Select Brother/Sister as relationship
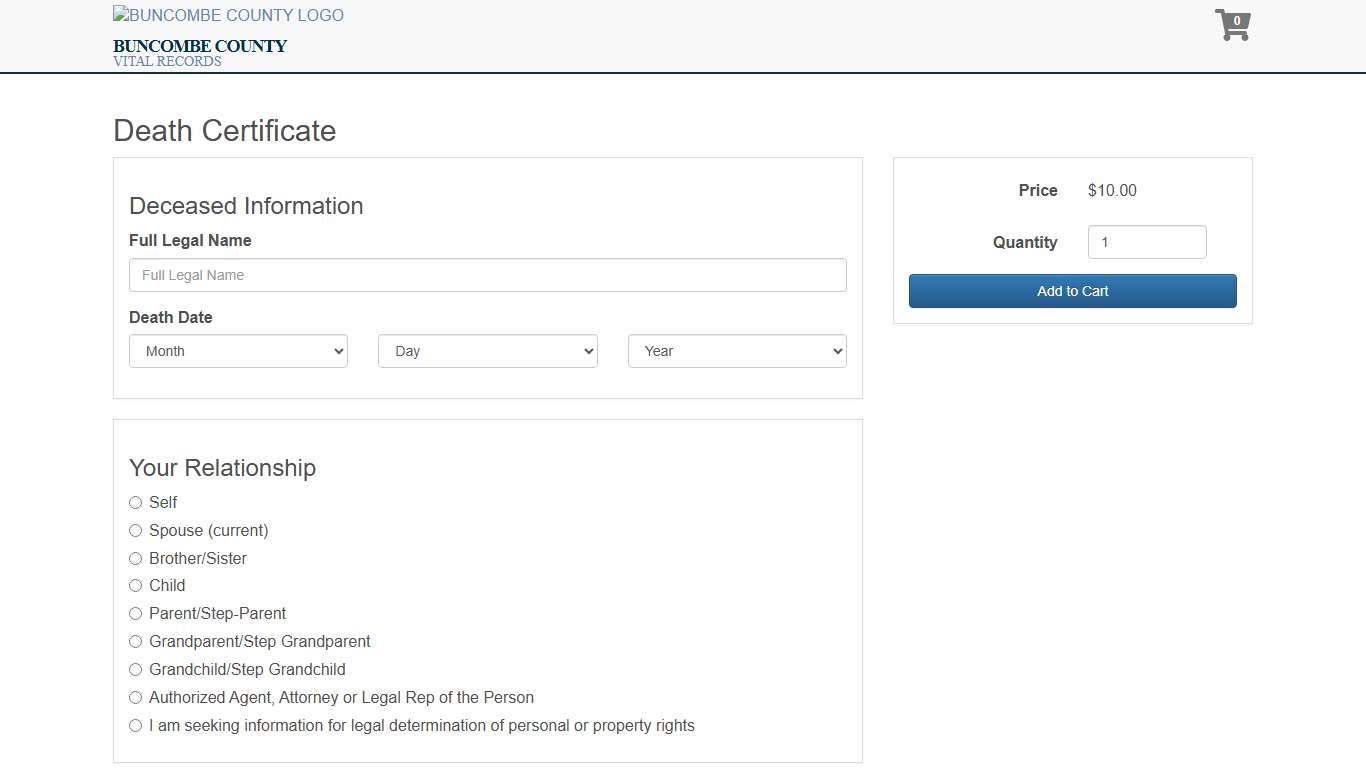Screen dimensions: 1366x768 click(136, 559)
